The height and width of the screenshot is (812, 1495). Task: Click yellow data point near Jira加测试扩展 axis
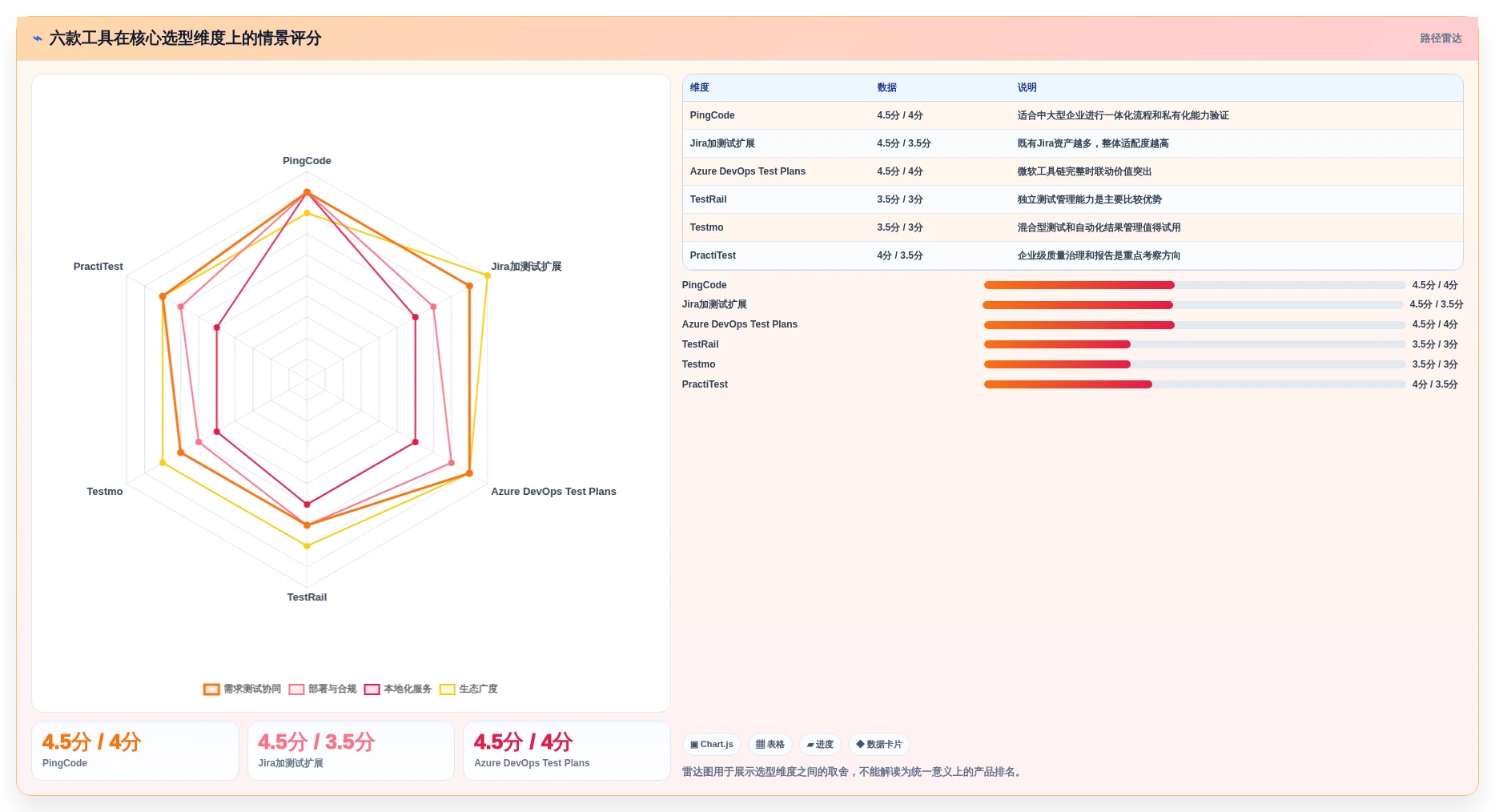pyautogui.click(x=487, y=275)
